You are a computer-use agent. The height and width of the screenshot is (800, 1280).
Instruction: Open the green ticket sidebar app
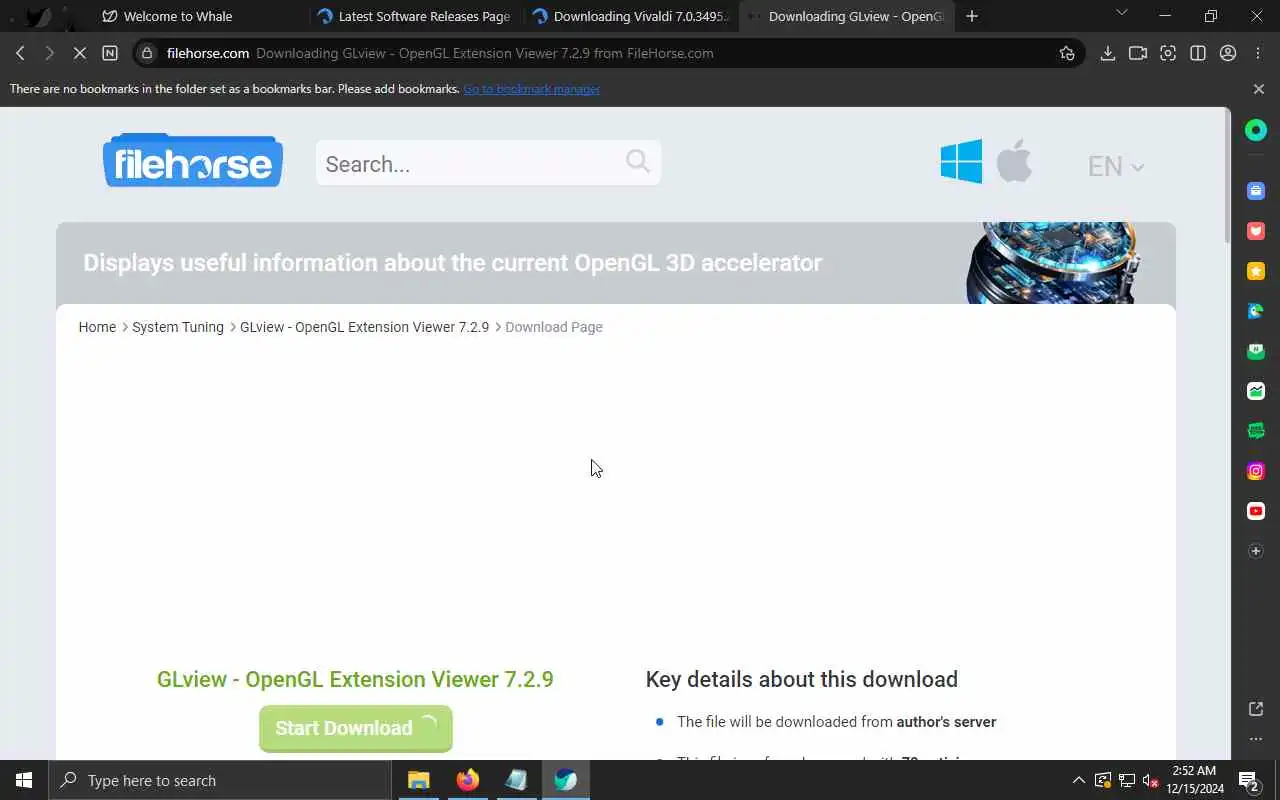click(x=1256, y=431)
